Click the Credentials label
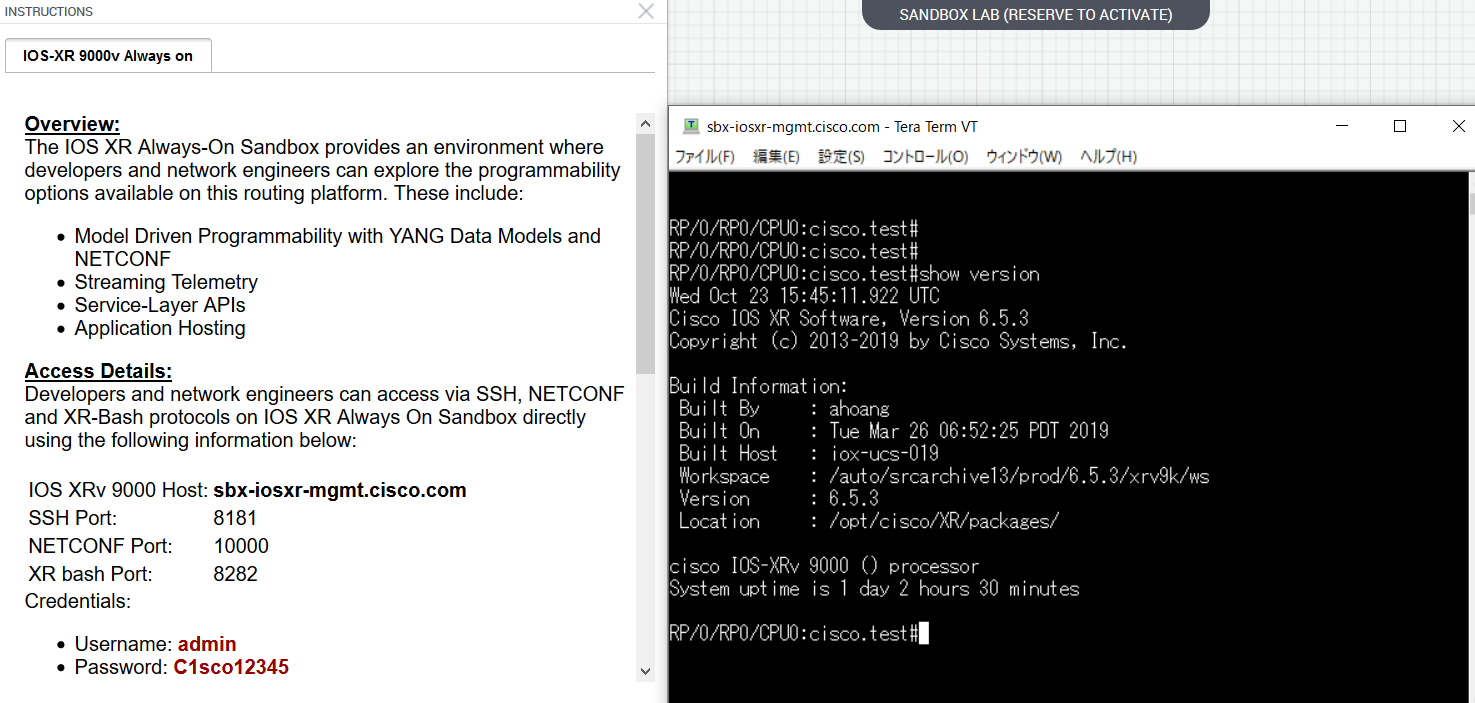The image size is (1475, 703). pyautogui.click(x=78, y=601)
